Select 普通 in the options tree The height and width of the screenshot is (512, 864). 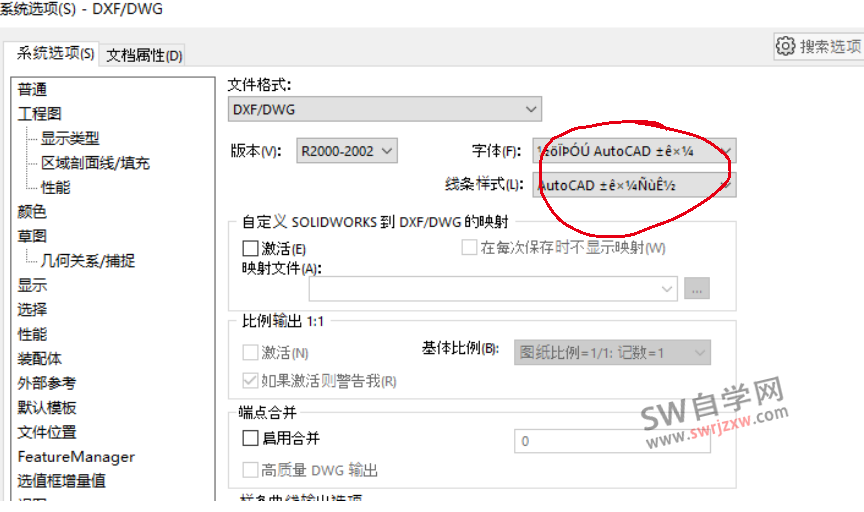pyautogui.click(x=32, y=89)
